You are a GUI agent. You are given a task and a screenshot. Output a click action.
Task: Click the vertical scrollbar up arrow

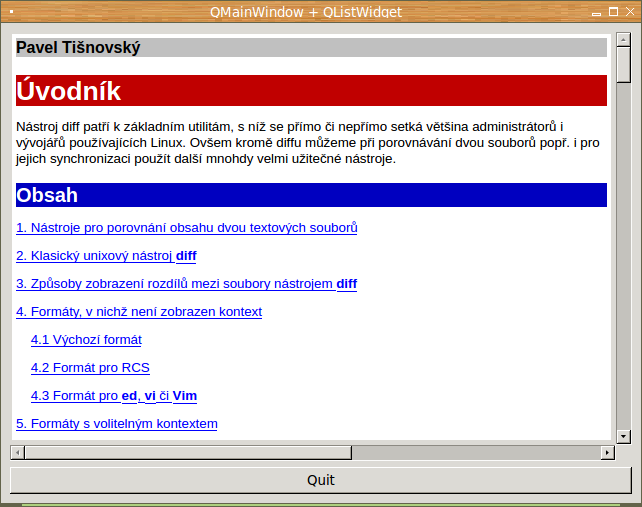[x=624, y=40]
